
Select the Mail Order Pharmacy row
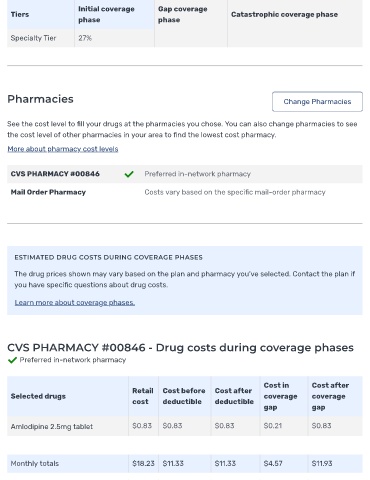(x=185, y=192)
